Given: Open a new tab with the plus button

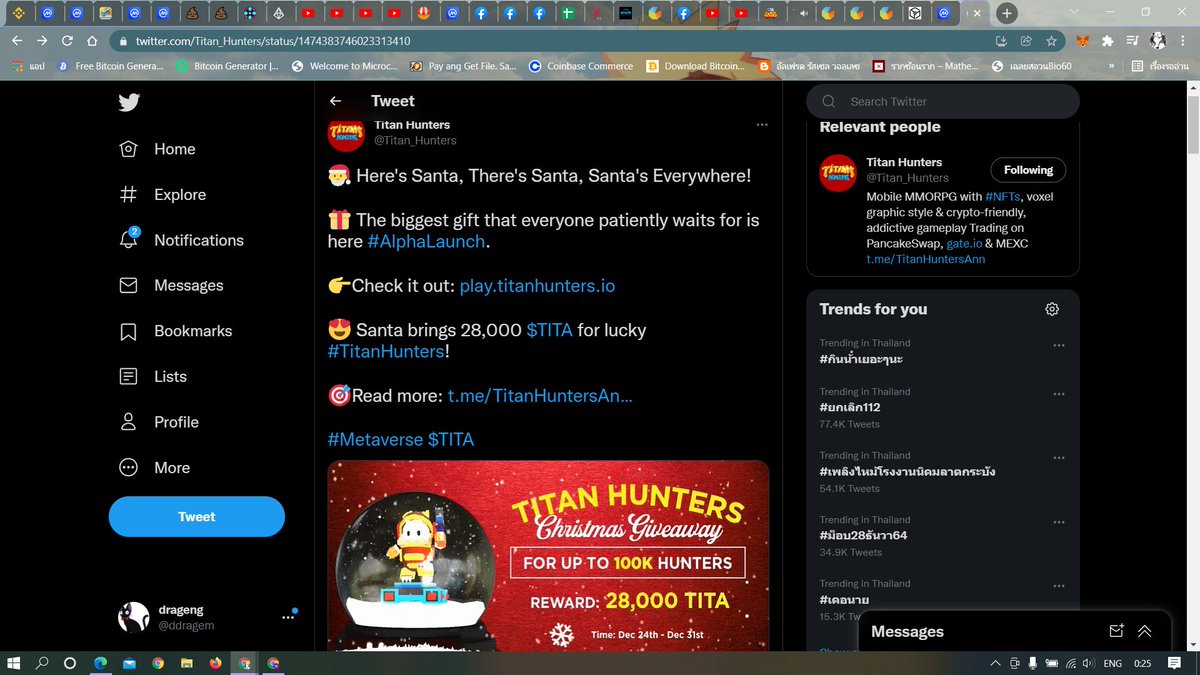Looking at the screenshot, I should click(1007, 13).
